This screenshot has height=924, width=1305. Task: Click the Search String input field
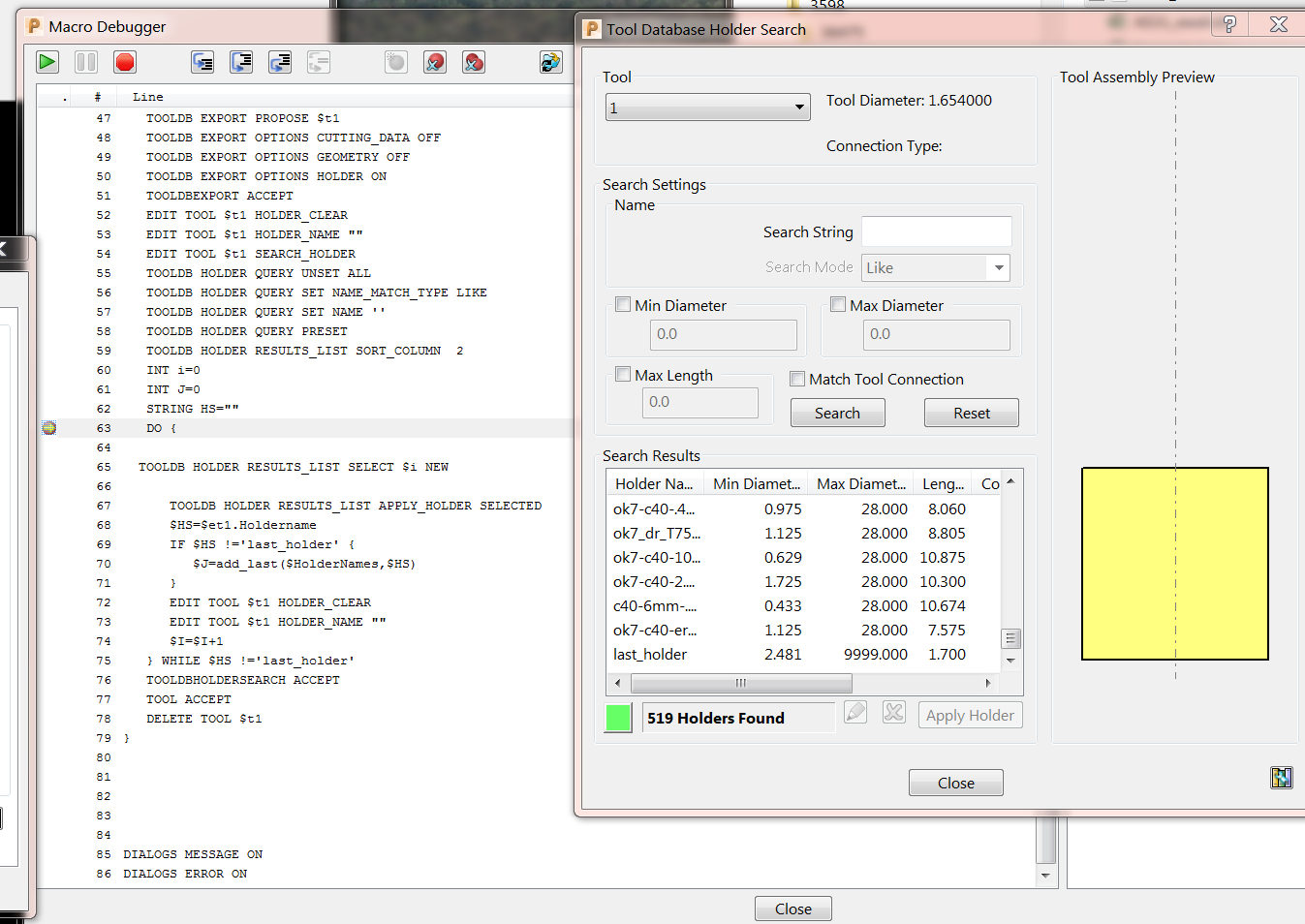click(936, 231)
